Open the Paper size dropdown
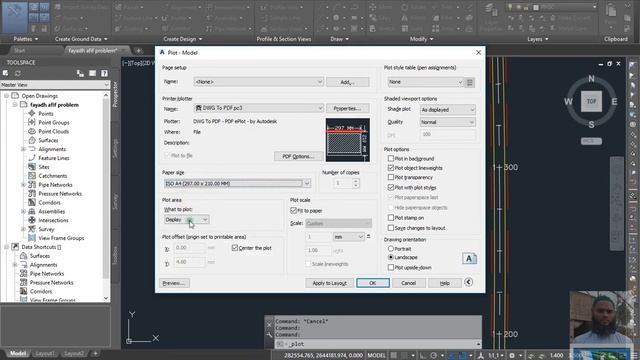 pos(237,183)
